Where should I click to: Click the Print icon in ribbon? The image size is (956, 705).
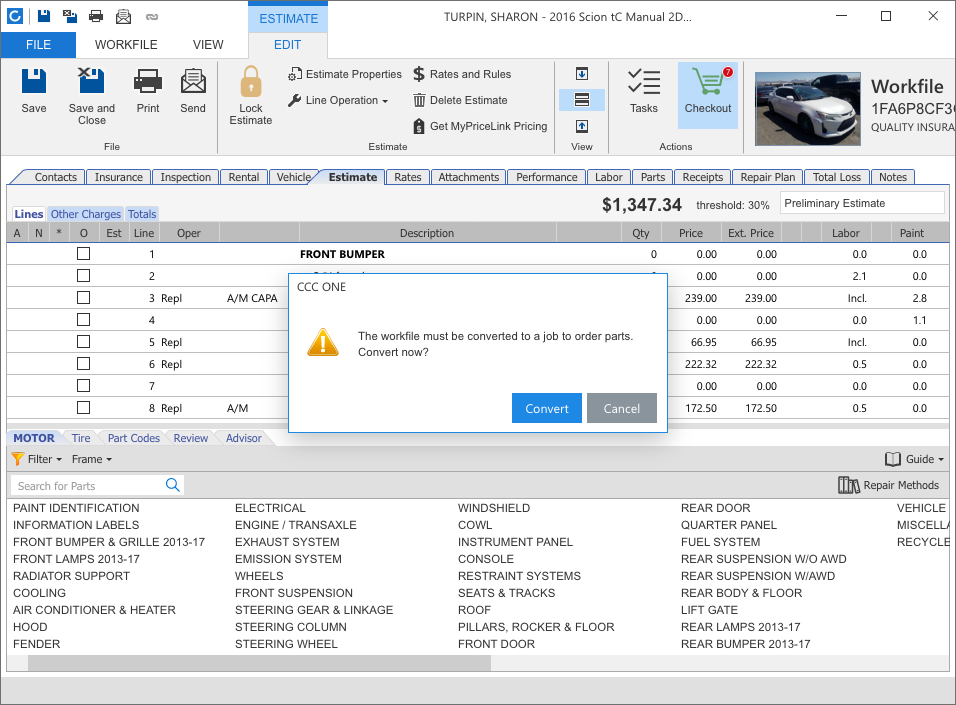tap(148, 81)
